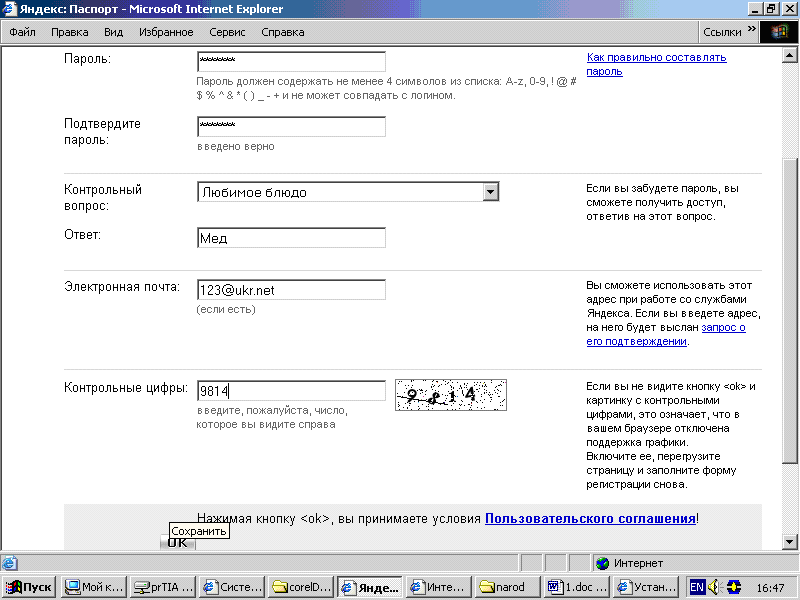Click the Ответ field containing Мед
Image resolution: width=800 pixels, height=600 pixels.
click(x=291, y=238)
